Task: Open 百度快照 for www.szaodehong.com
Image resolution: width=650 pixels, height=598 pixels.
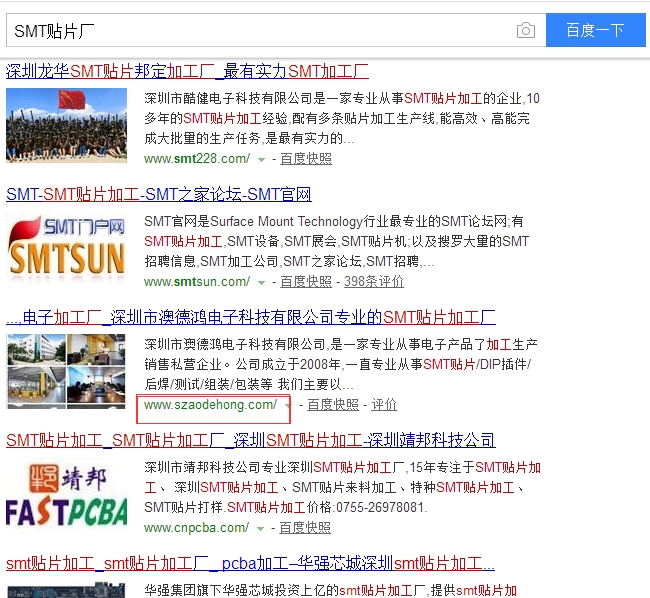Action: pos(333,405)
